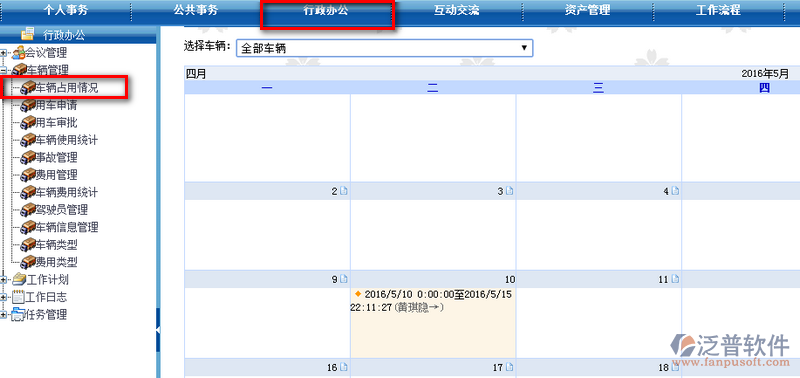Click the 工作计划 folder icon
The width and height of the screenshot is (800, 378).
(18, 280)
